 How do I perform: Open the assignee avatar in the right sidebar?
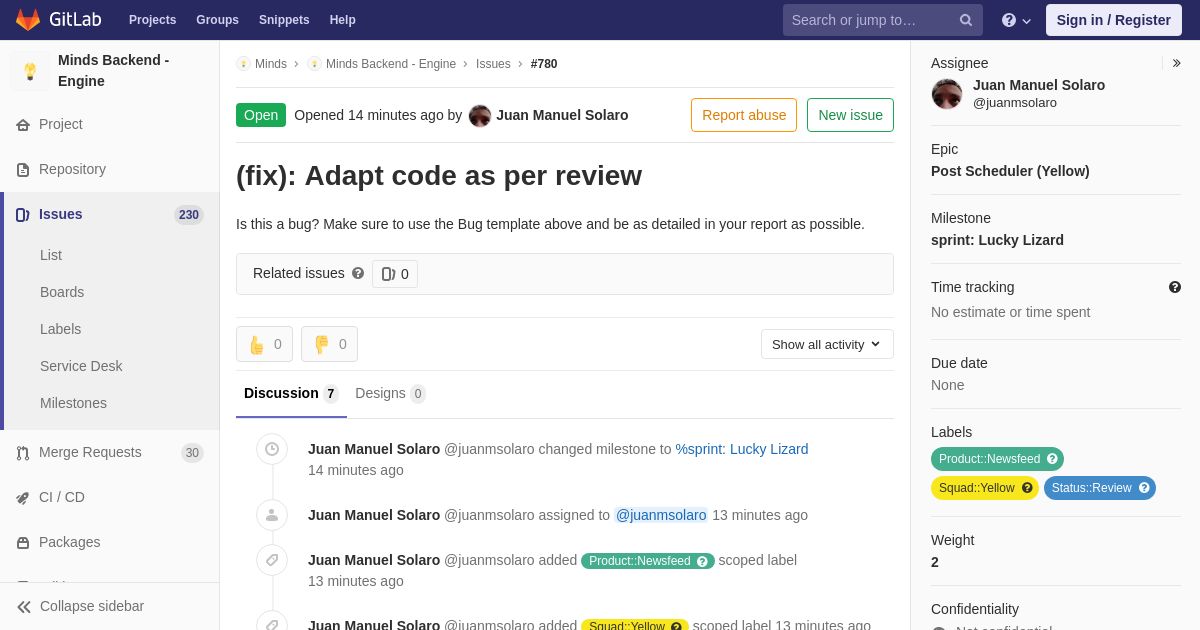coord(947,94)
